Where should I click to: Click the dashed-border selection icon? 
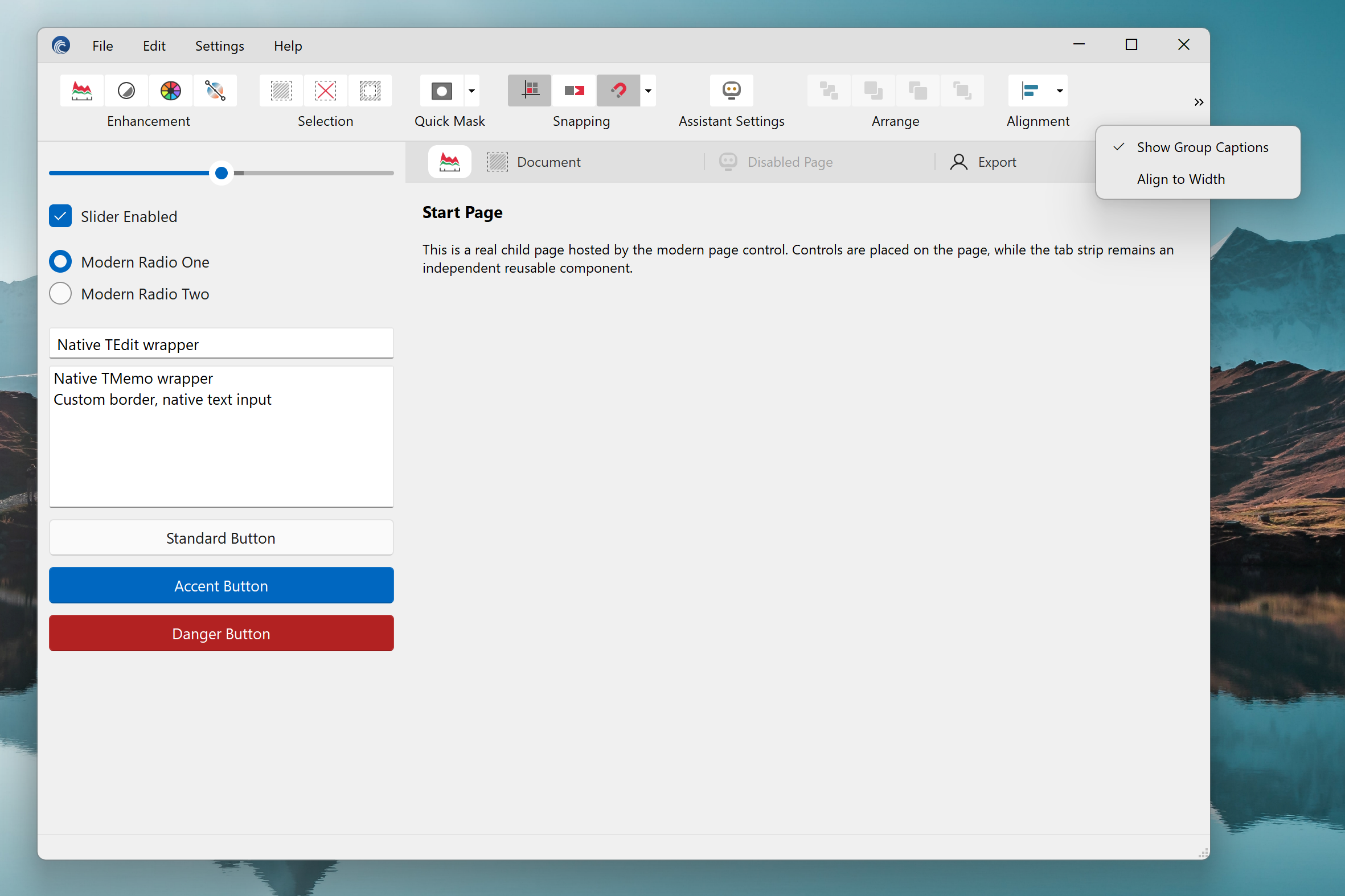pos(370,91)
